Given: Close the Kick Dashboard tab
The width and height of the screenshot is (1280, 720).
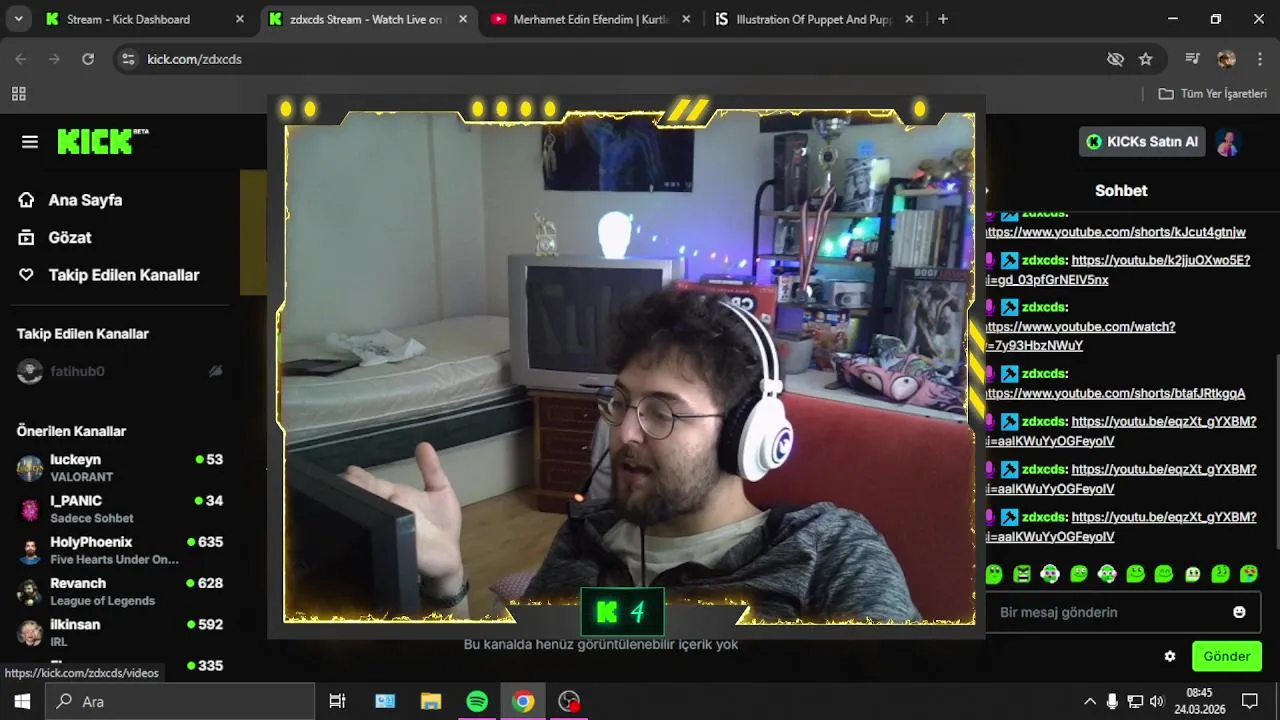Looking at the screenshot, I should [239, 19].
